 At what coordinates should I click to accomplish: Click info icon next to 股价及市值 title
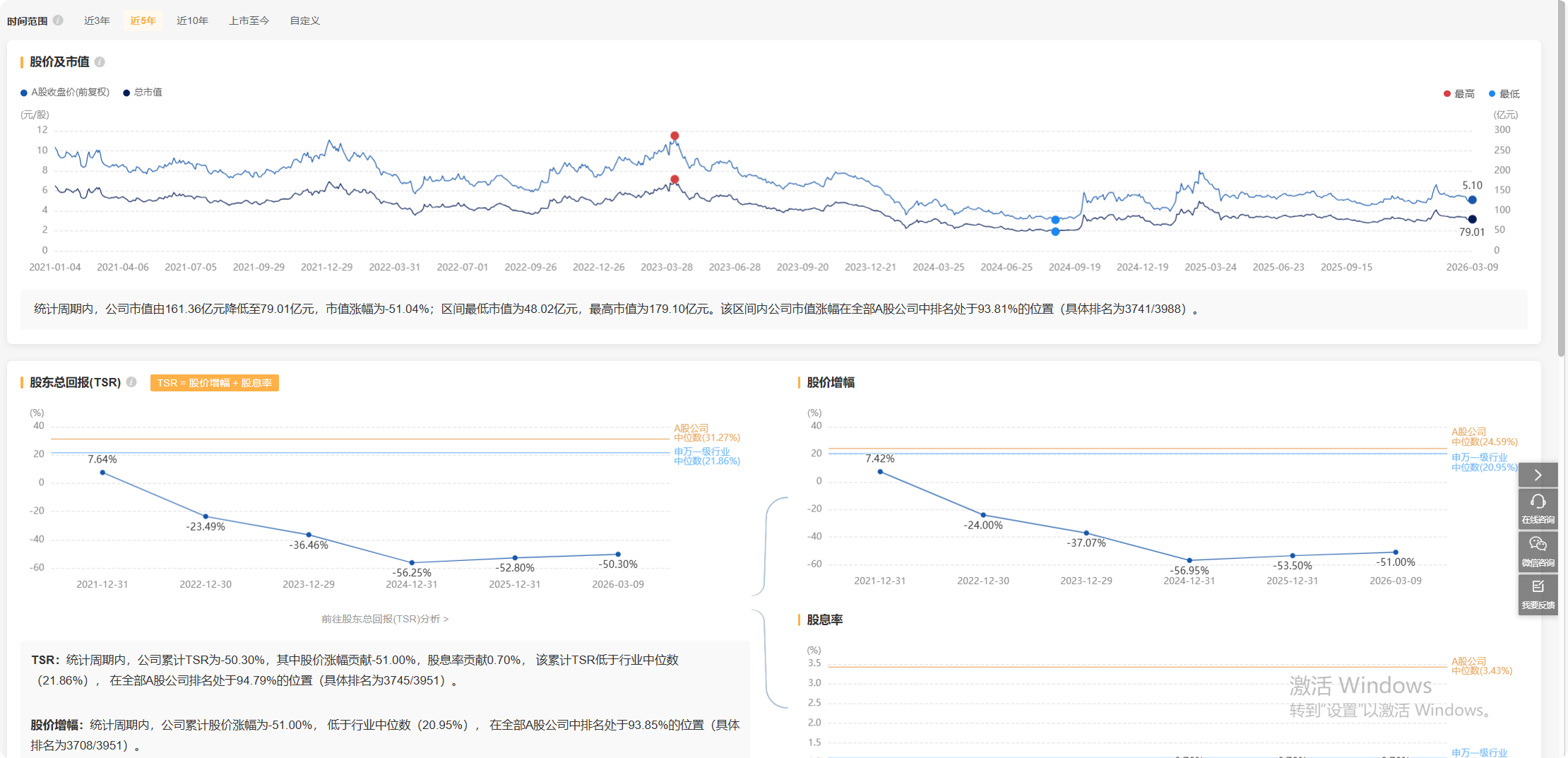[100, 62]
